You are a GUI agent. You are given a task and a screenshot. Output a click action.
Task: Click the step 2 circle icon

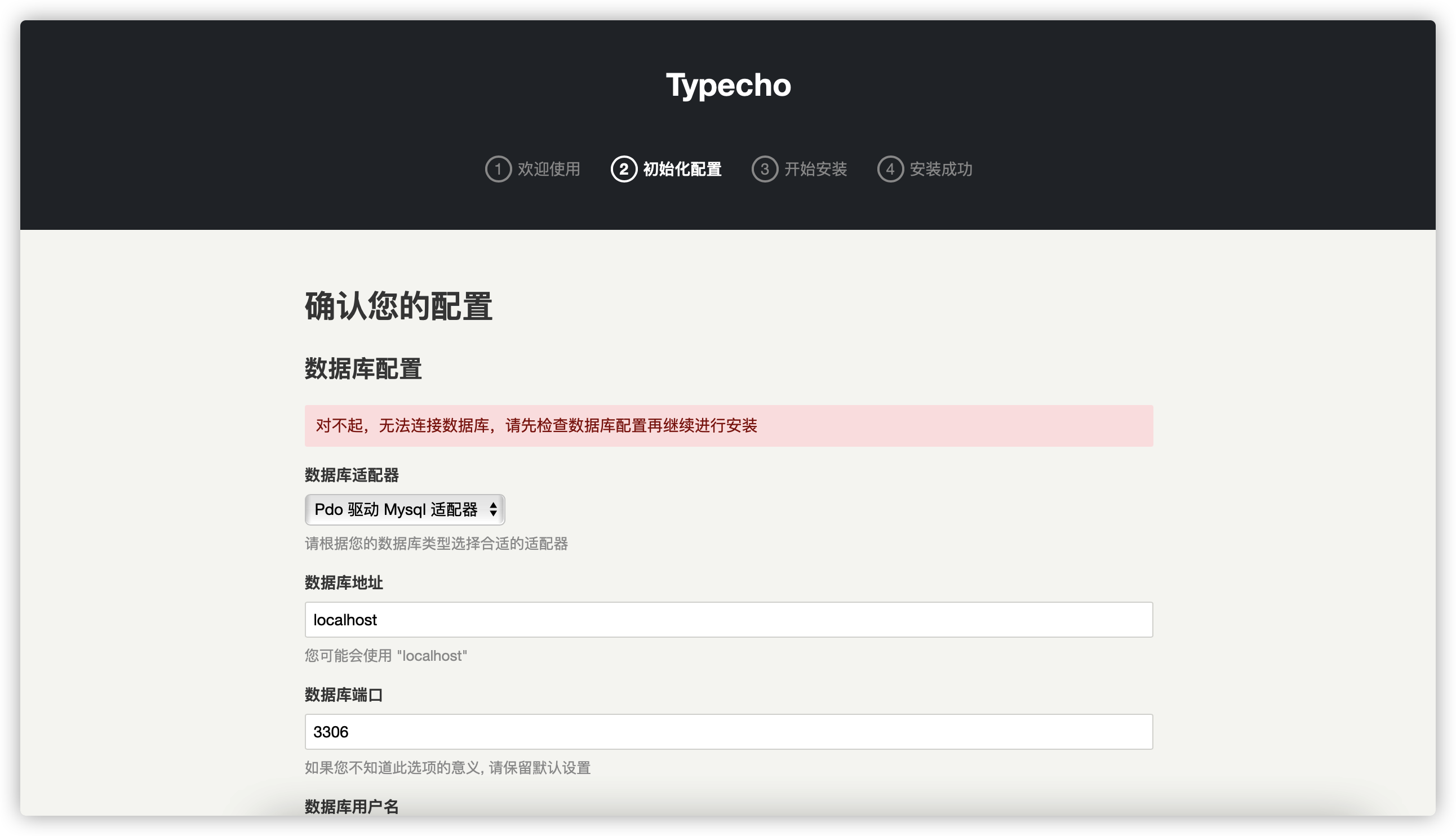click(624, 169)
